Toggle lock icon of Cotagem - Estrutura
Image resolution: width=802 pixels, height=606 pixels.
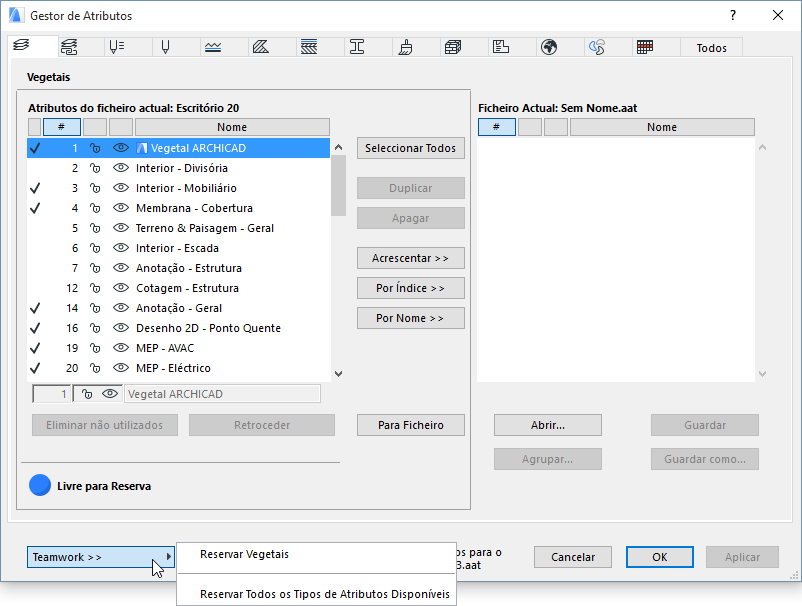click(x=95, y=288)
